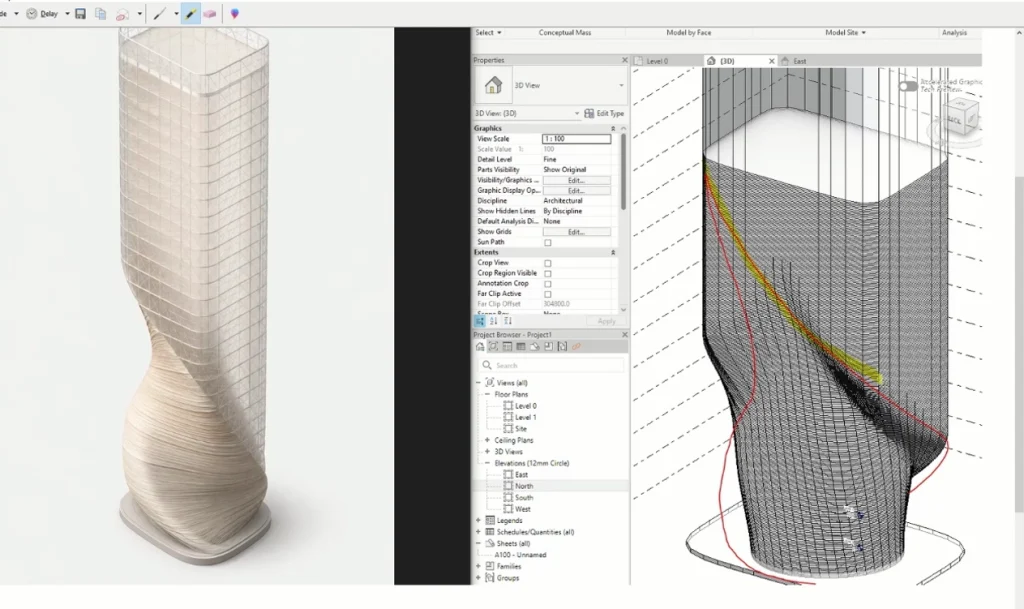
Task: Enable Far Clip Active checkbox
Action: pos(548,294)
